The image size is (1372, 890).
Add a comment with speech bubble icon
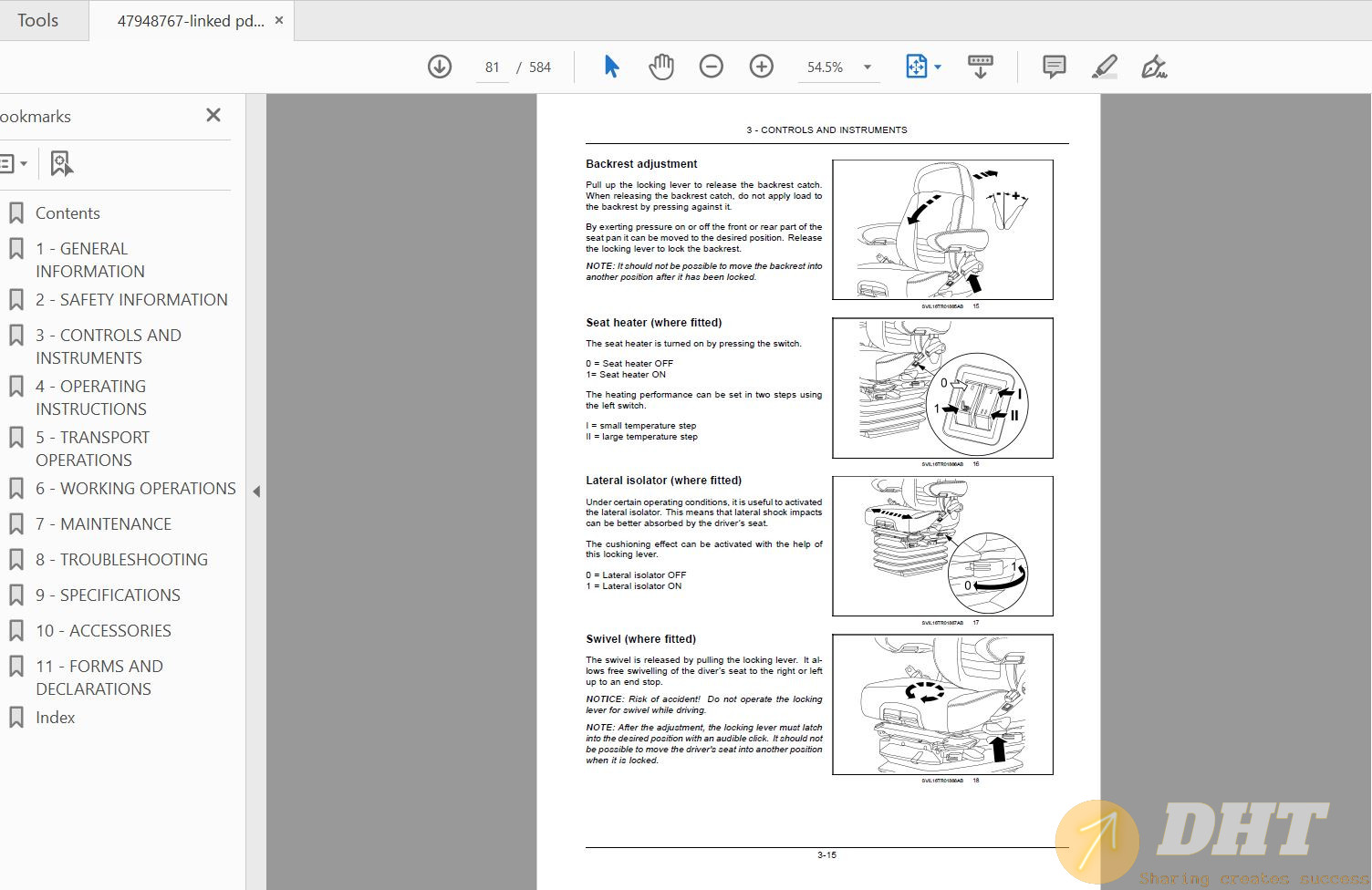pos(1054,67)
